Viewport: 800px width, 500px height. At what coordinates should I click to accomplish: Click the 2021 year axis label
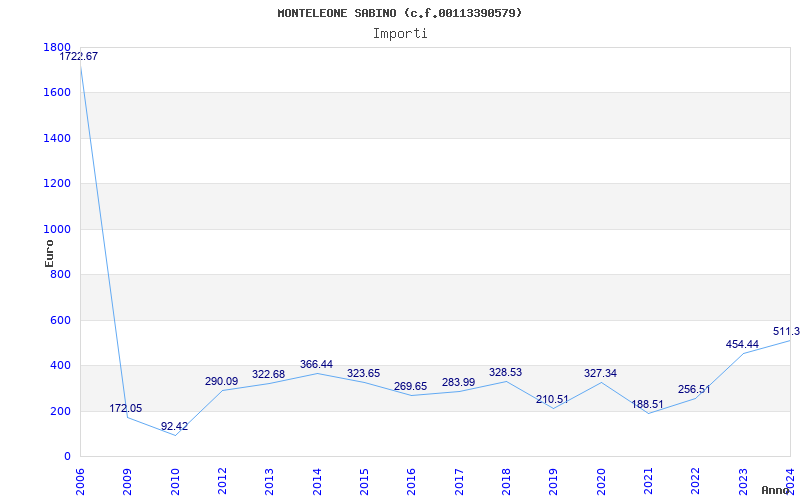648,482
